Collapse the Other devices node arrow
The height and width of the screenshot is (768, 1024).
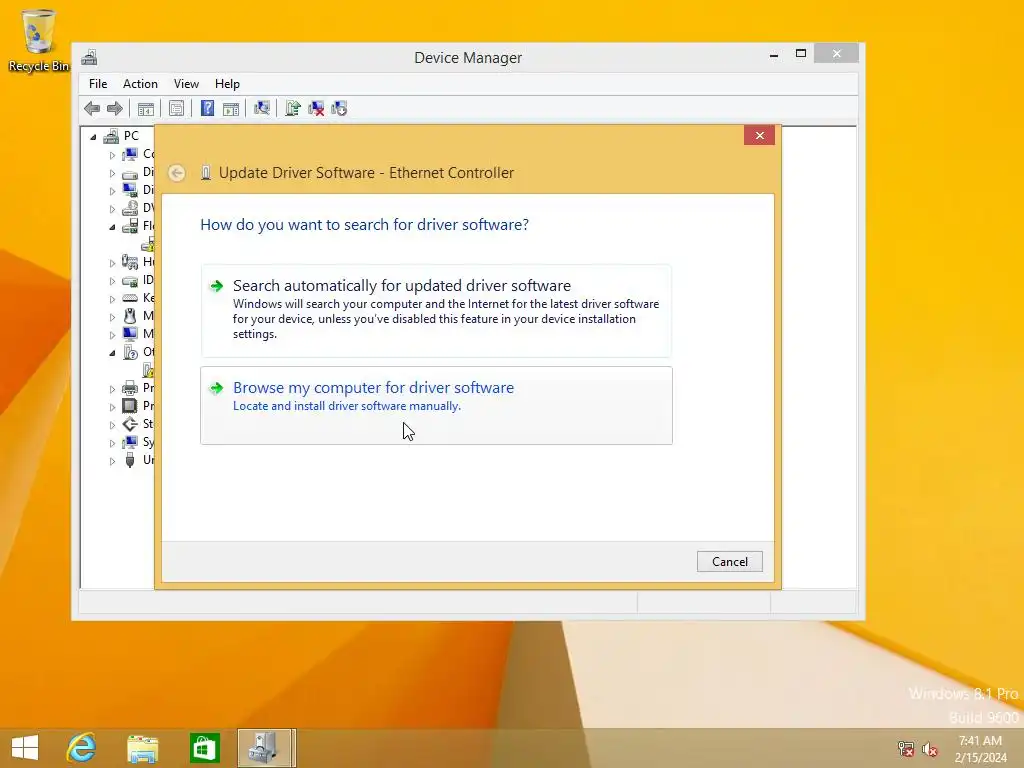pyautogui.click(x=112, y=353)
